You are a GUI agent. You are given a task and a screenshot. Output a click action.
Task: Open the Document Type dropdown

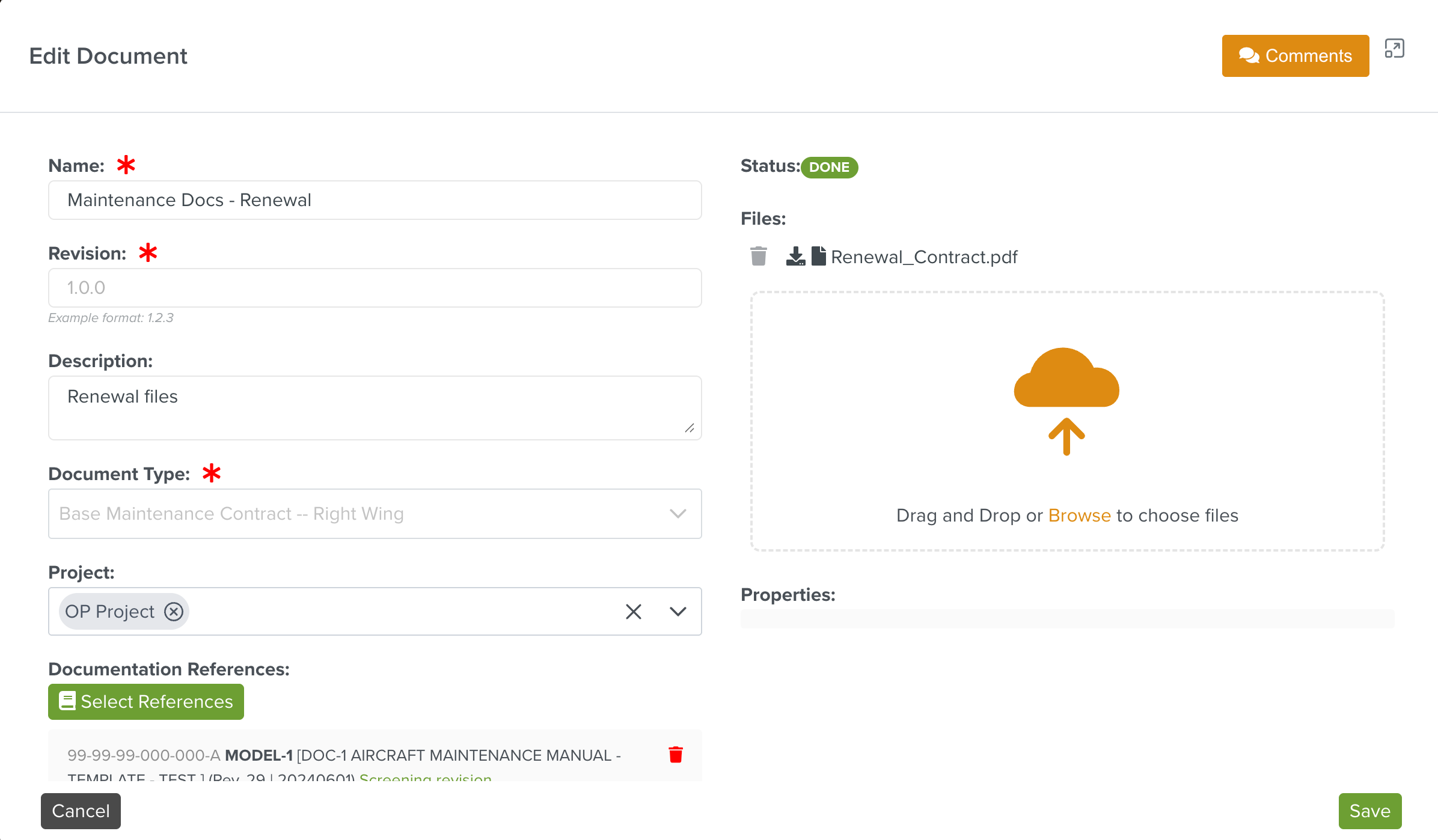pyautogui.click(x=375, y=514)
